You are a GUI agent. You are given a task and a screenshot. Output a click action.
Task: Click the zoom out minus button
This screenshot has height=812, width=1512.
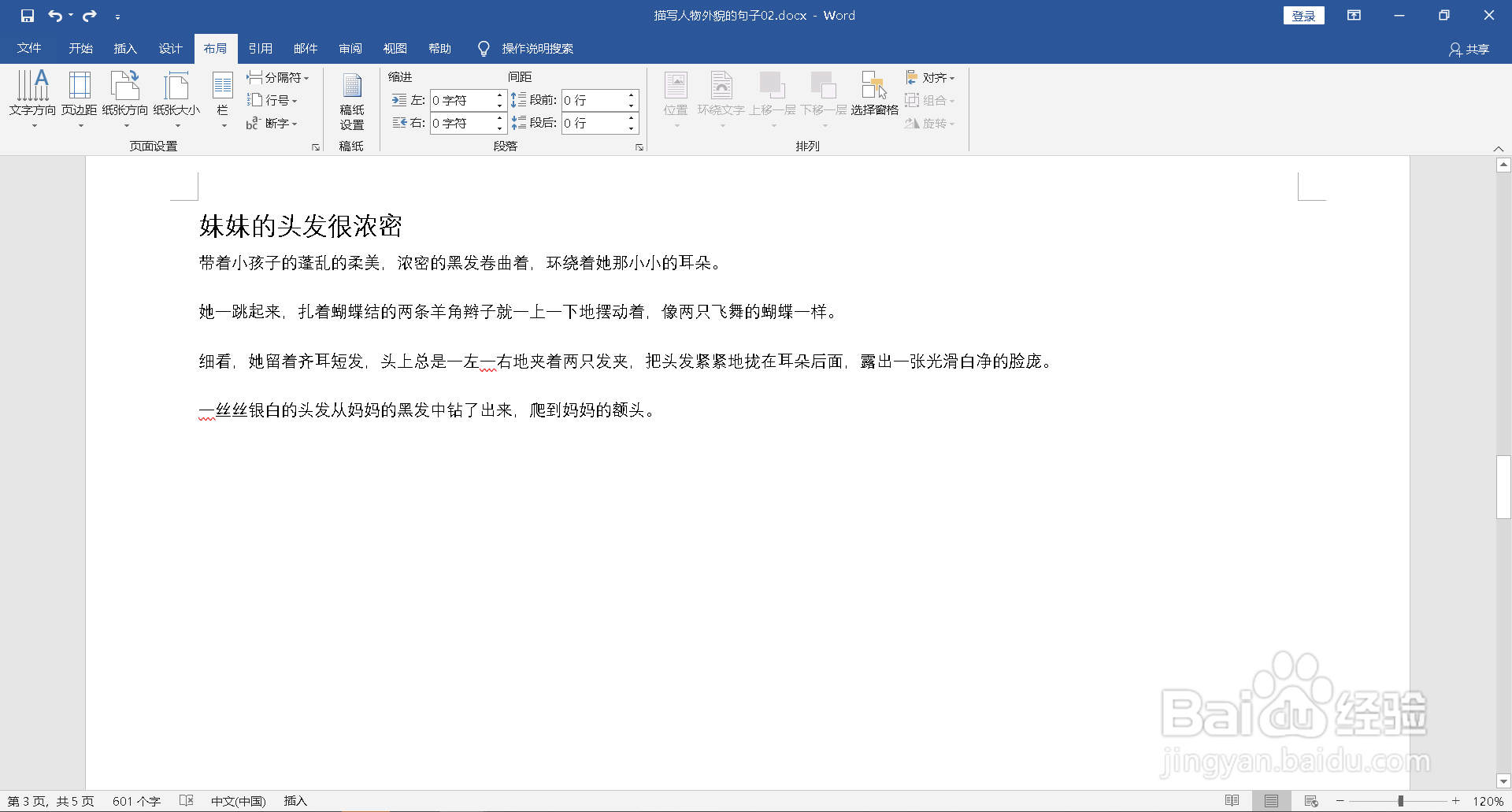[x=1340, y=801]
